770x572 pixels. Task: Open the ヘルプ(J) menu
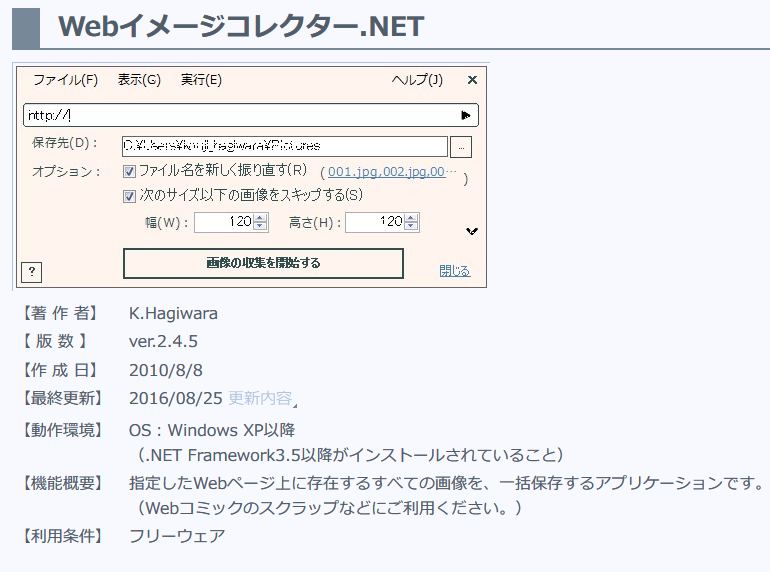coord(417,80)
